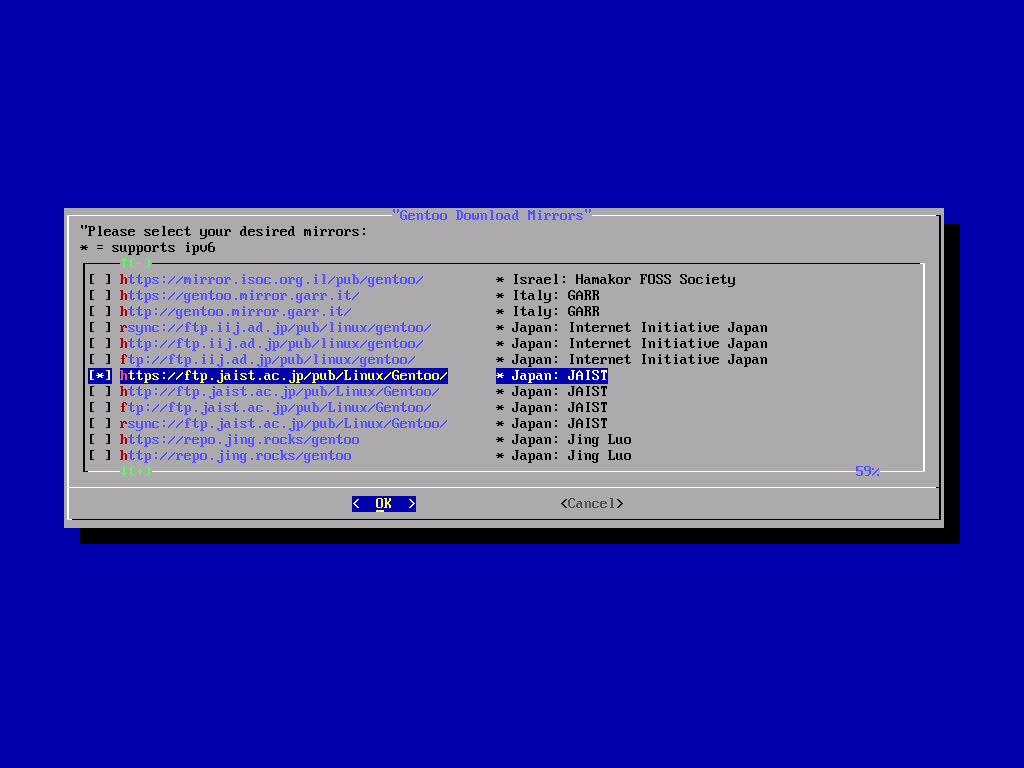Toggle checkbox for http://ftp.iij.ad.jp mirror
Screen dimensions: 1024x768
(100, 344)
